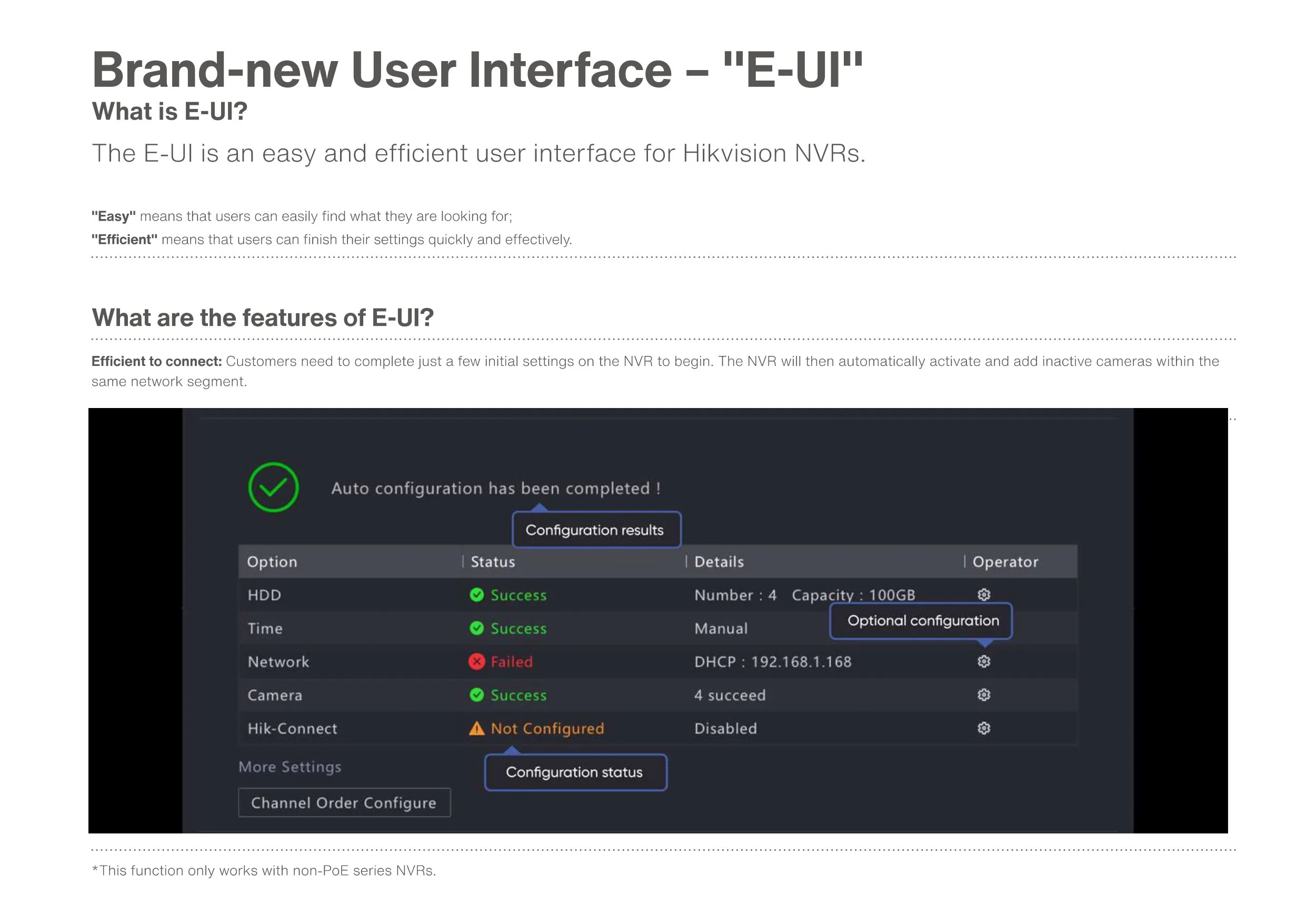Screen dimensions: 1306x924
Task: Click 'Auto configuration has been completed' message
Action: (495, 488)
